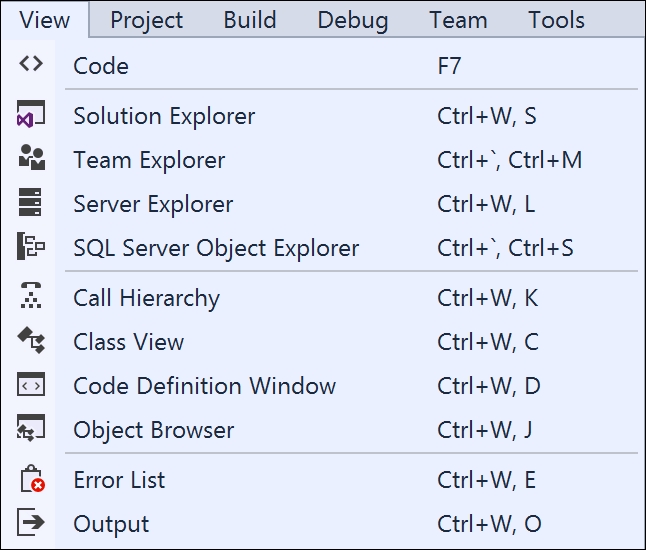Click the Code angle-brackets icon
Screen dimensions: 646x550
coord(31,64)
